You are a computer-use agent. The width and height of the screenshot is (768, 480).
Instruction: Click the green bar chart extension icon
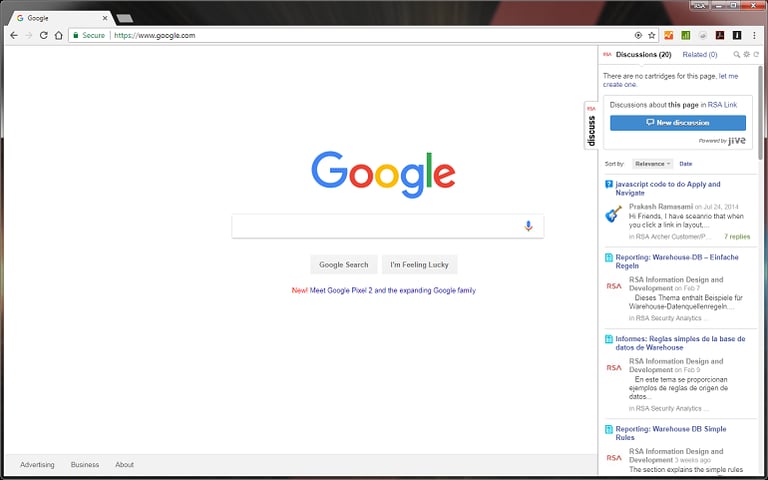coord(686,35)
